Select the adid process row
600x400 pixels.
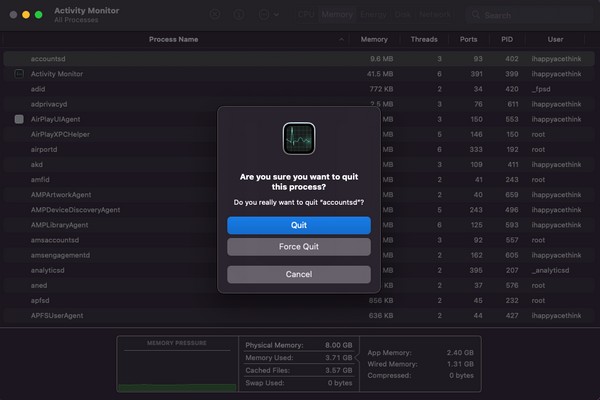point(299,89)
